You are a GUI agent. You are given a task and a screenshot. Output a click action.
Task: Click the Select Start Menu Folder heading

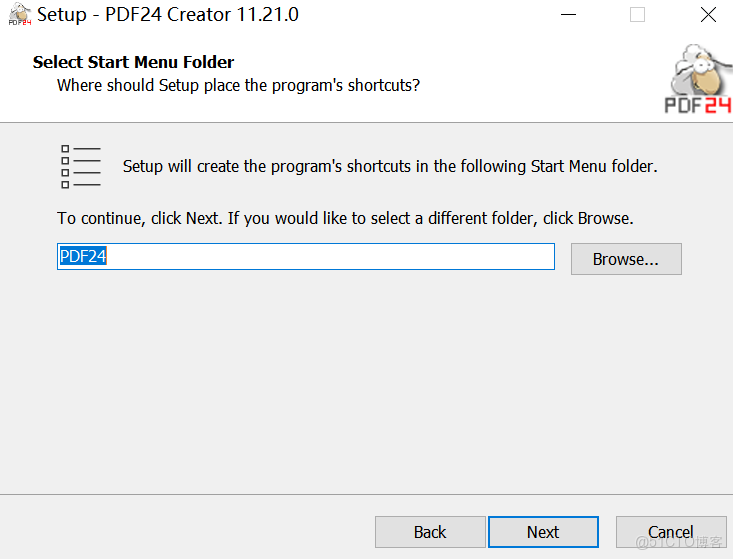tap(133, 62)
